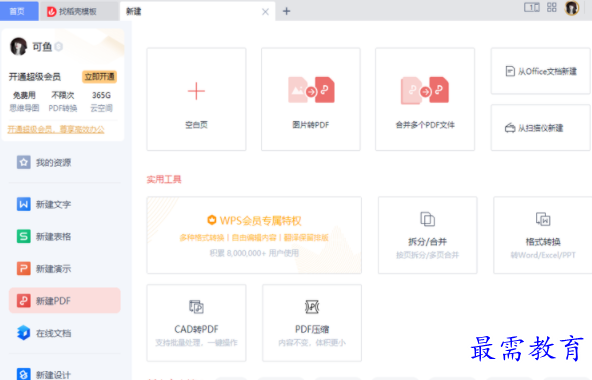
Task: Click the format conversion icon
Action: tap(543, 219)
